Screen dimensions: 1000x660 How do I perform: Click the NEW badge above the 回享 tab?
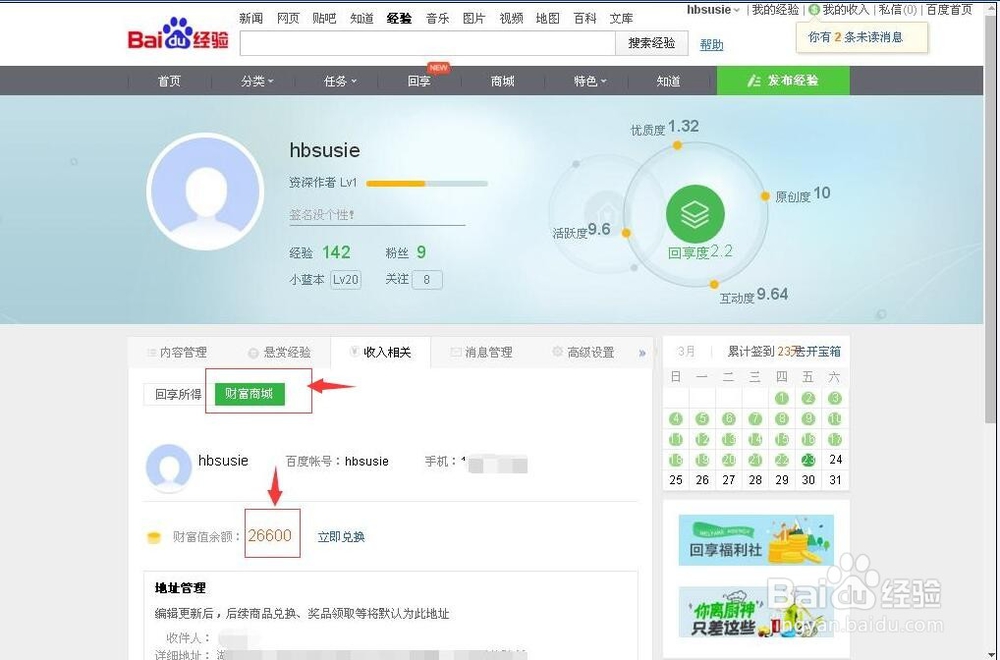tap(438, 67)
